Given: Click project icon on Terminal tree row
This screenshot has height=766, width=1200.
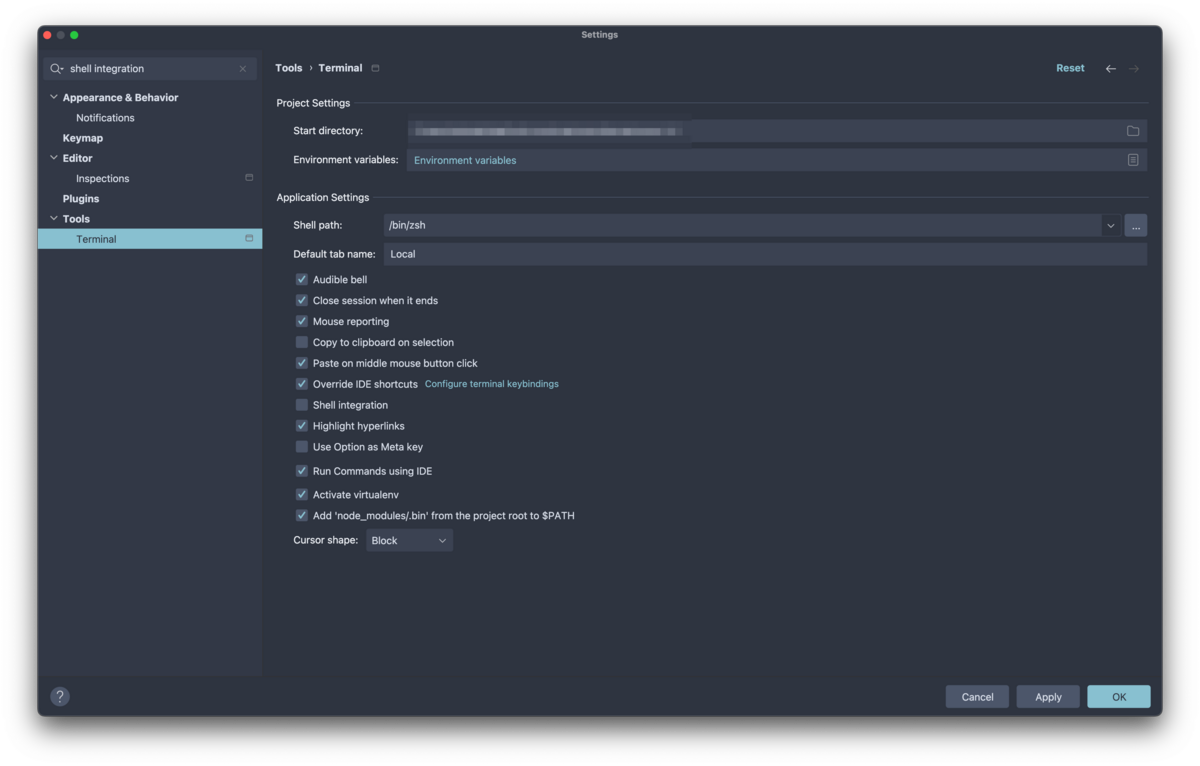Looking at the screenshot, I should [x=249, y=239].
